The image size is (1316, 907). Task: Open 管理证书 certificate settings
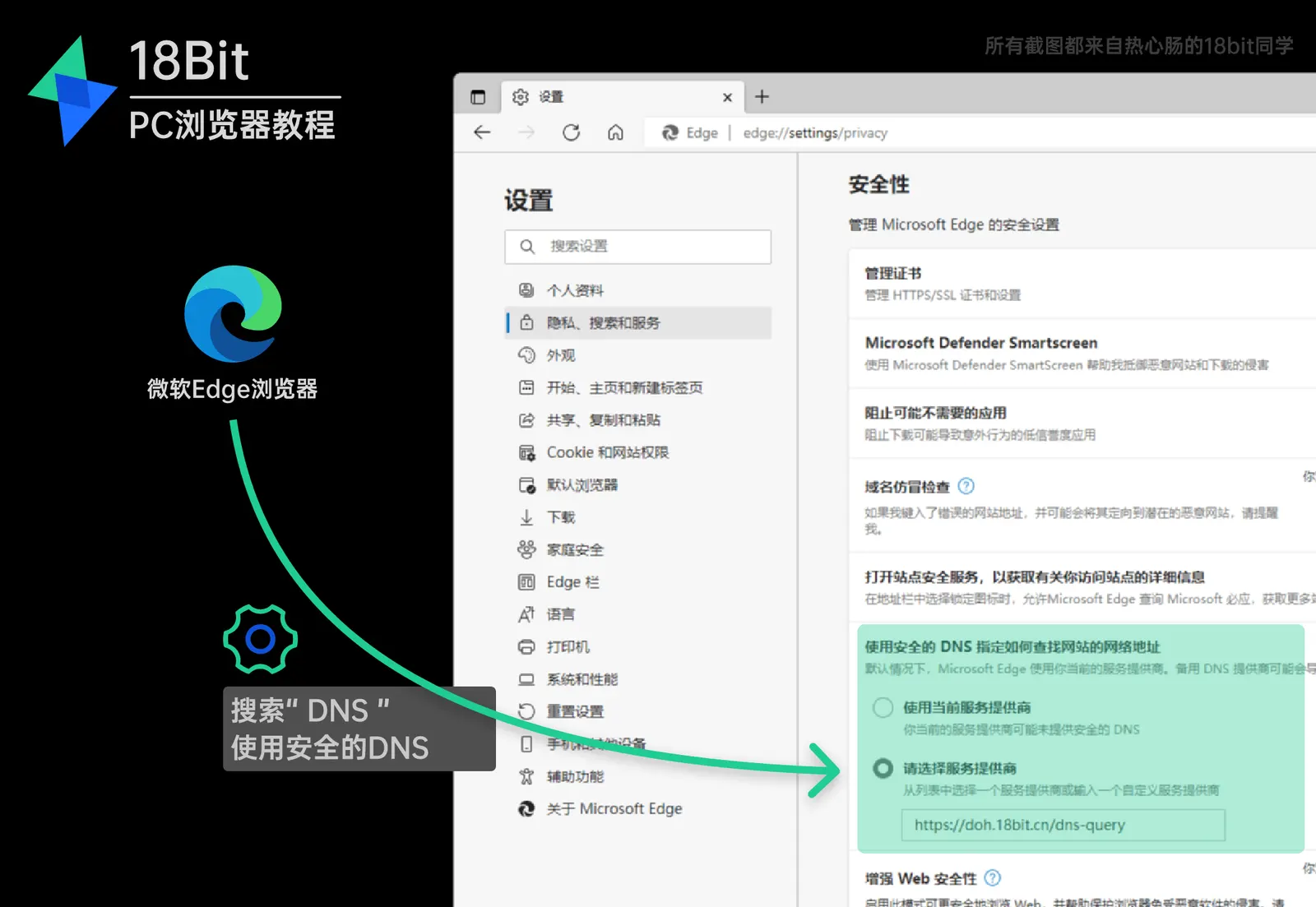tap(1082, 284)
